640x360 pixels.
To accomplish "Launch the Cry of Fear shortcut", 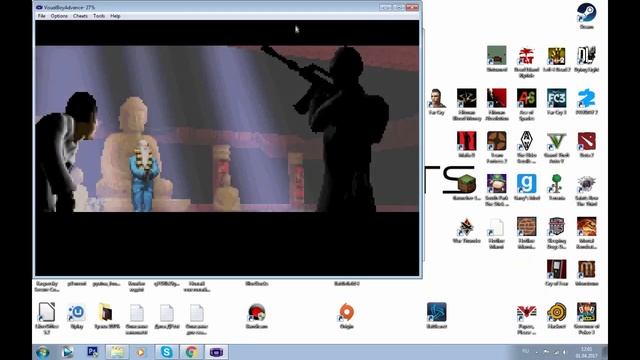I will pos(557,273).
